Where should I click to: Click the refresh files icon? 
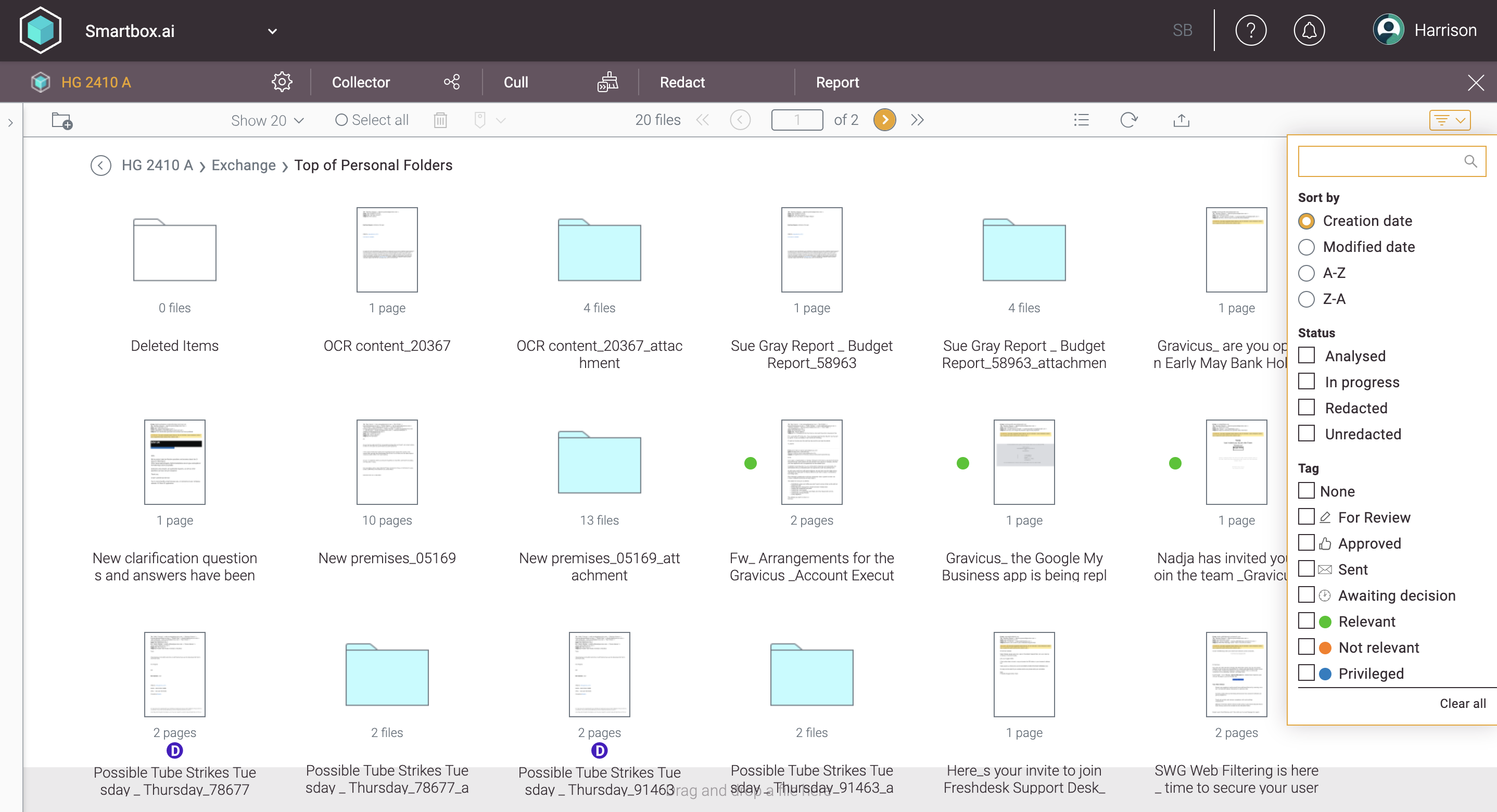[1128, 120]
